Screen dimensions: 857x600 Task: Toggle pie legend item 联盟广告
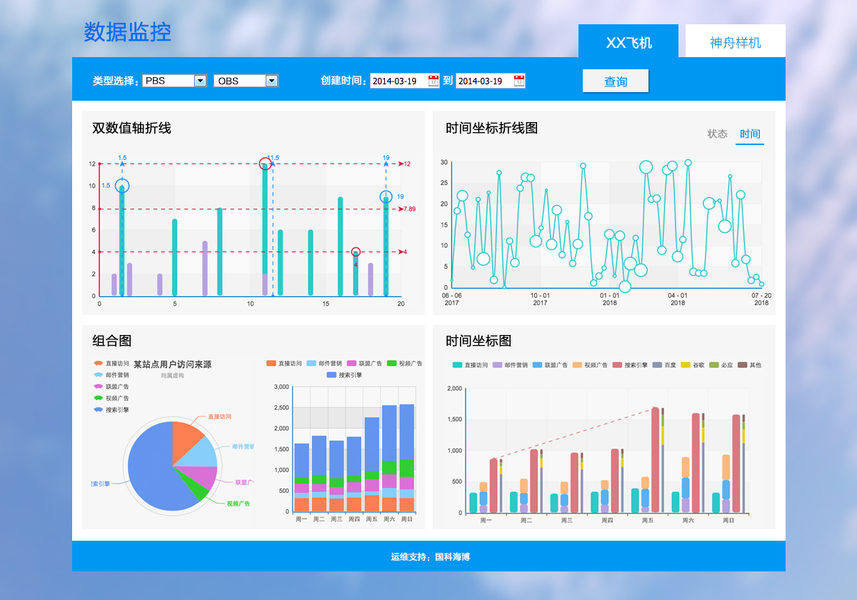(x=111, y=386)
